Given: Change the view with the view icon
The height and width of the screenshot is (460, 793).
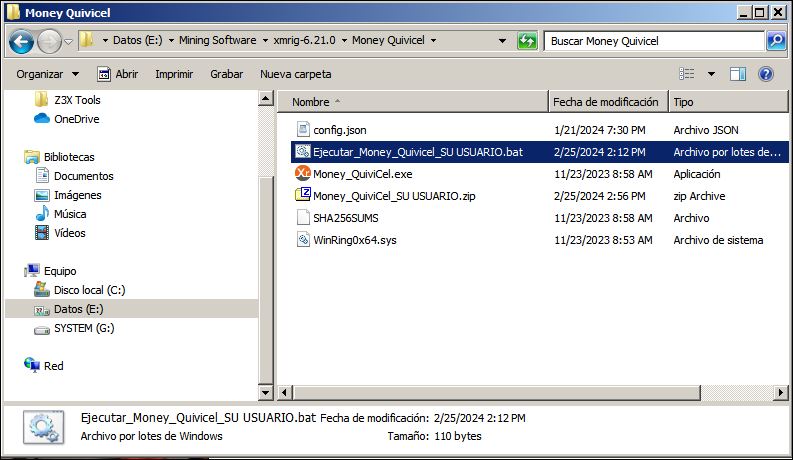Looking at the screenshot, I should [x=686, y=74].
